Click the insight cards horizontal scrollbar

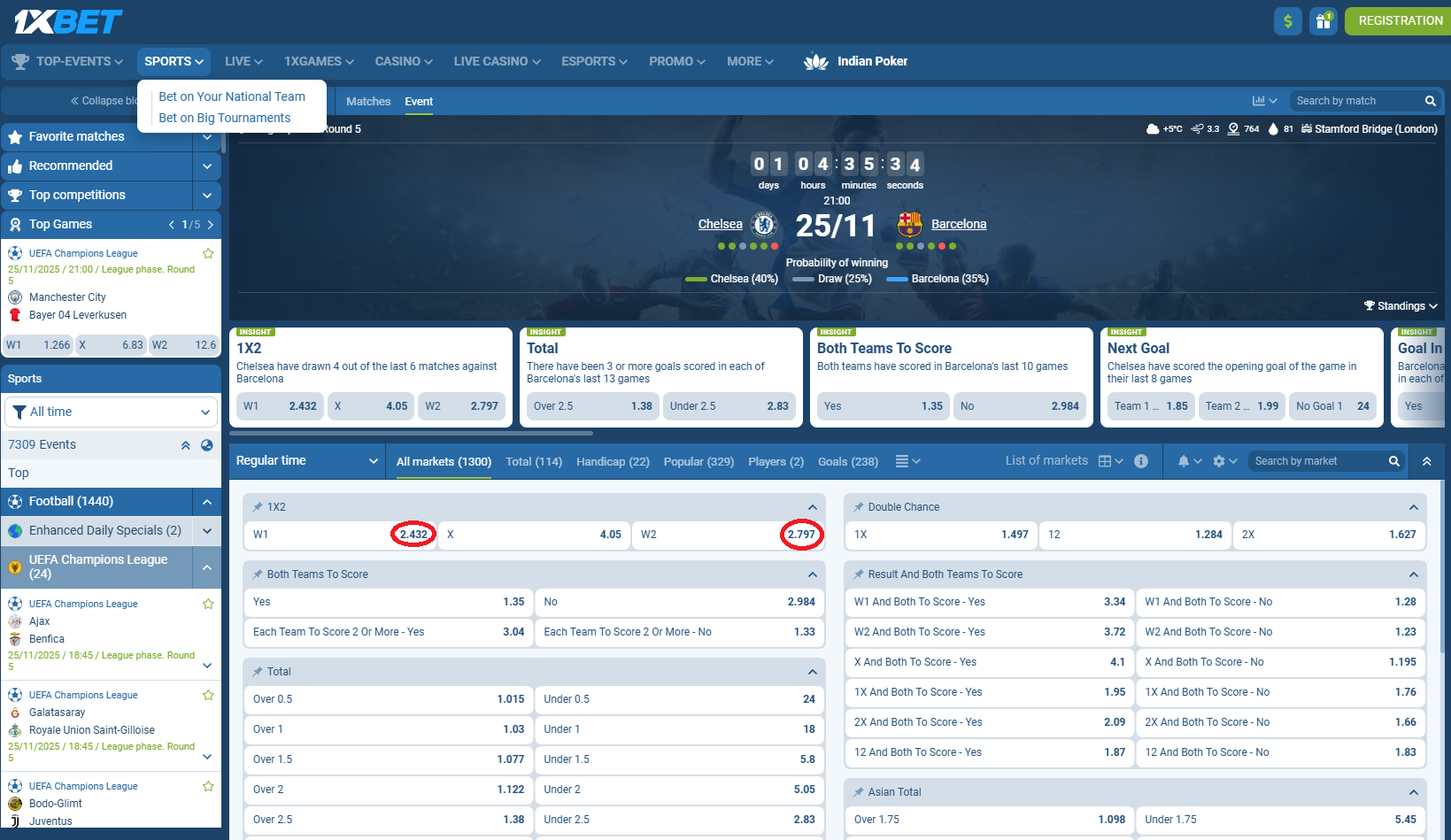point(412,434)
